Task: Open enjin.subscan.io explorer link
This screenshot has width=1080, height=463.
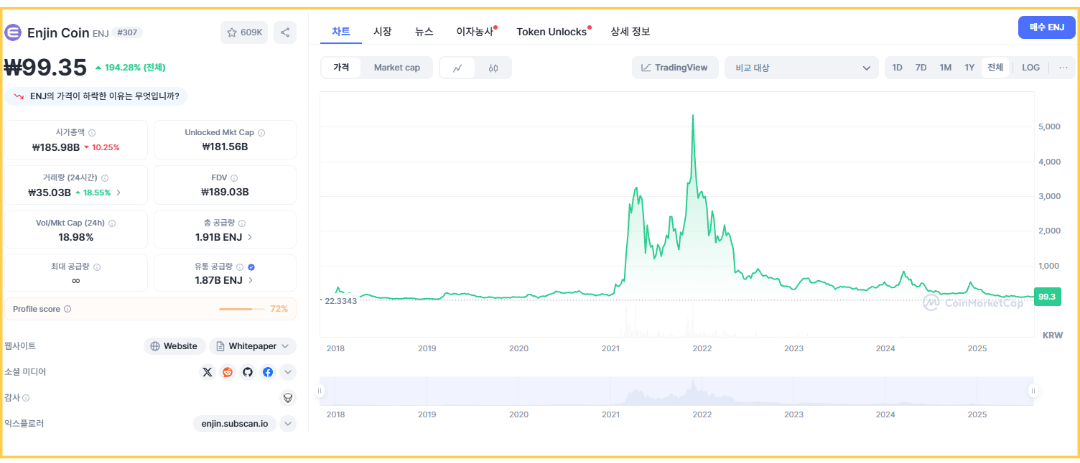Action: tap(235, 424)
